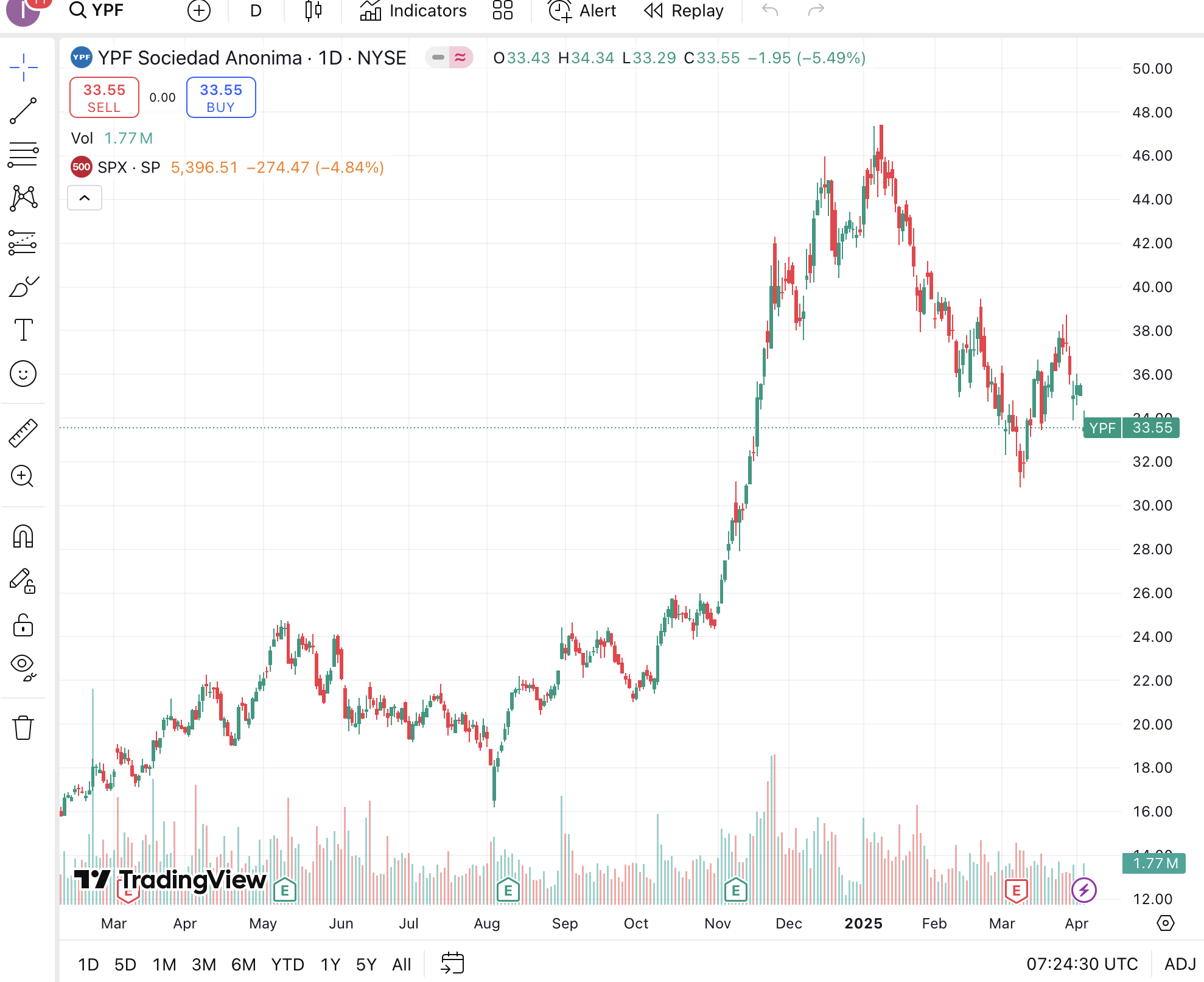This screenshot has width=1204, height=982.
Task: Select the crosshair cursor tool
Action: coord(24,67)
